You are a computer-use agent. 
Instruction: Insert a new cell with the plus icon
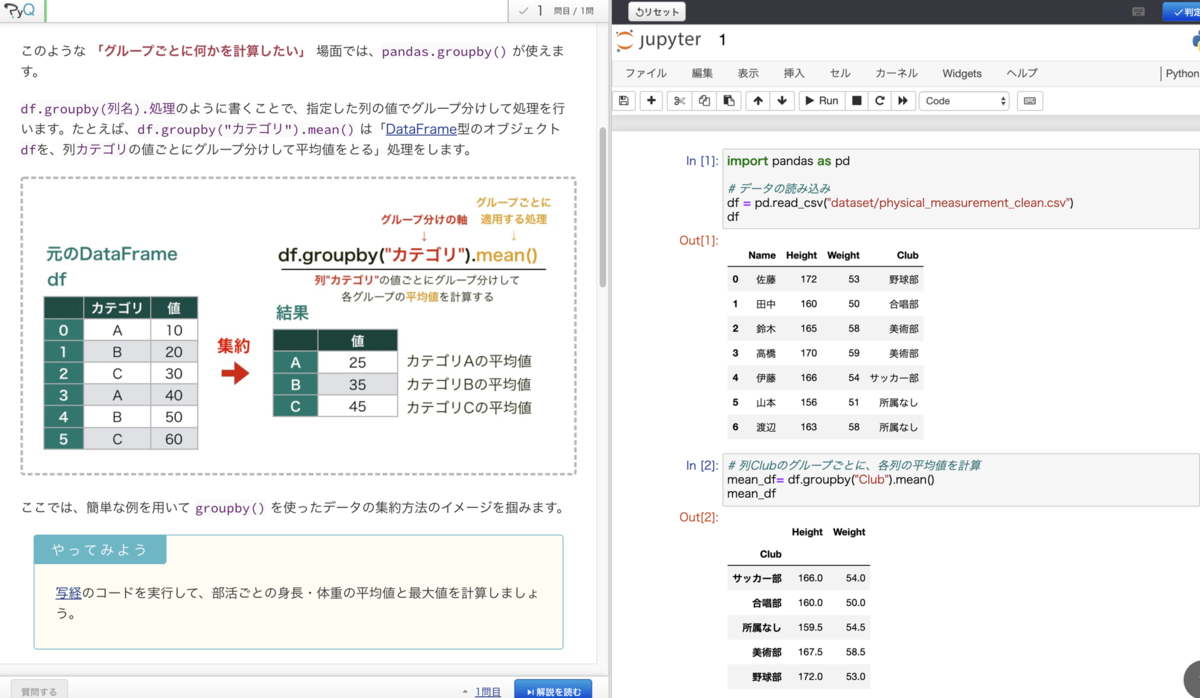pyautogui.click(x=652, y=101)
